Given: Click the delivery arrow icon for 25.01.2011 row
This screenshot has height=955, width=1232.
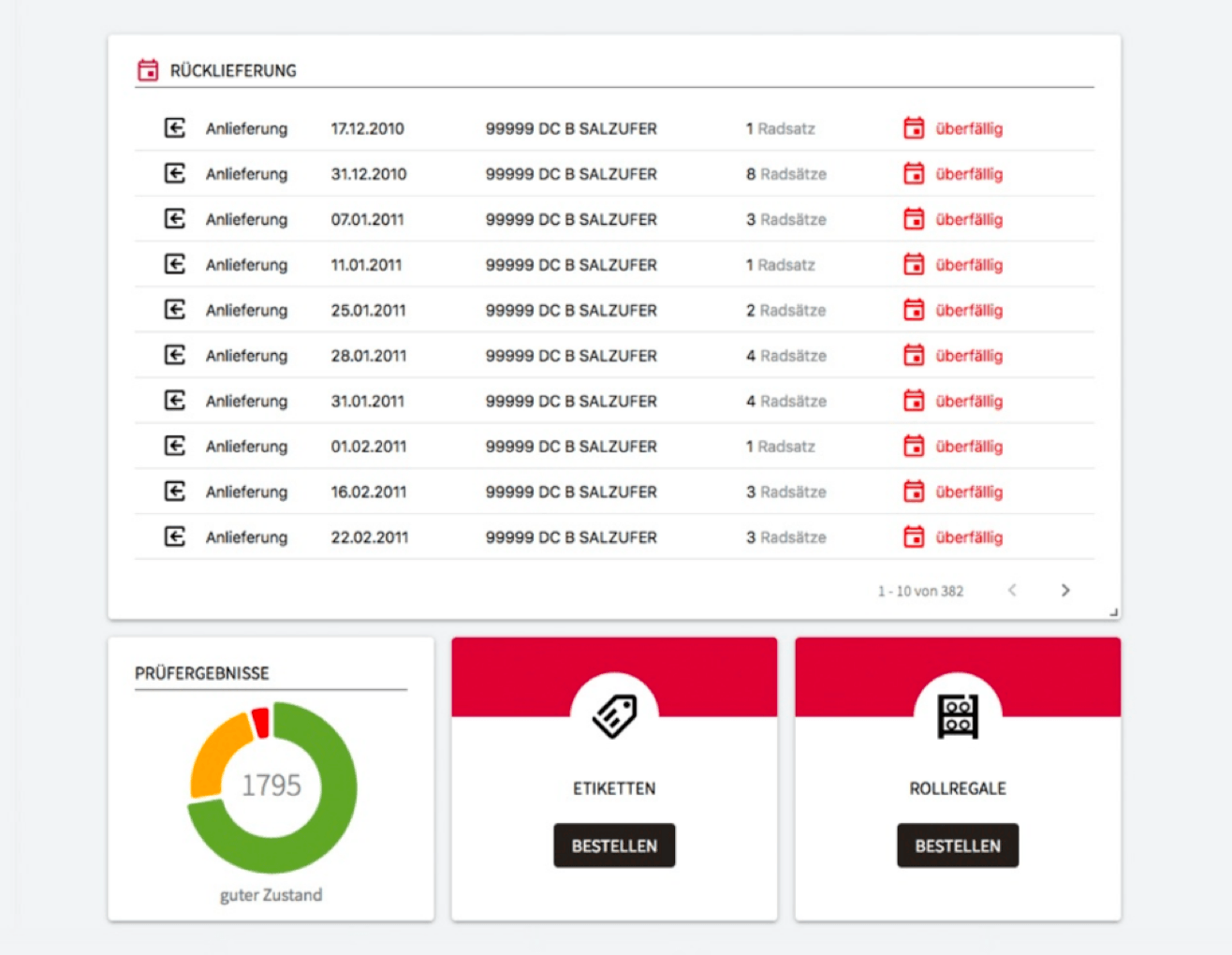Looking at the screenshot, I should tap(175, 310).
